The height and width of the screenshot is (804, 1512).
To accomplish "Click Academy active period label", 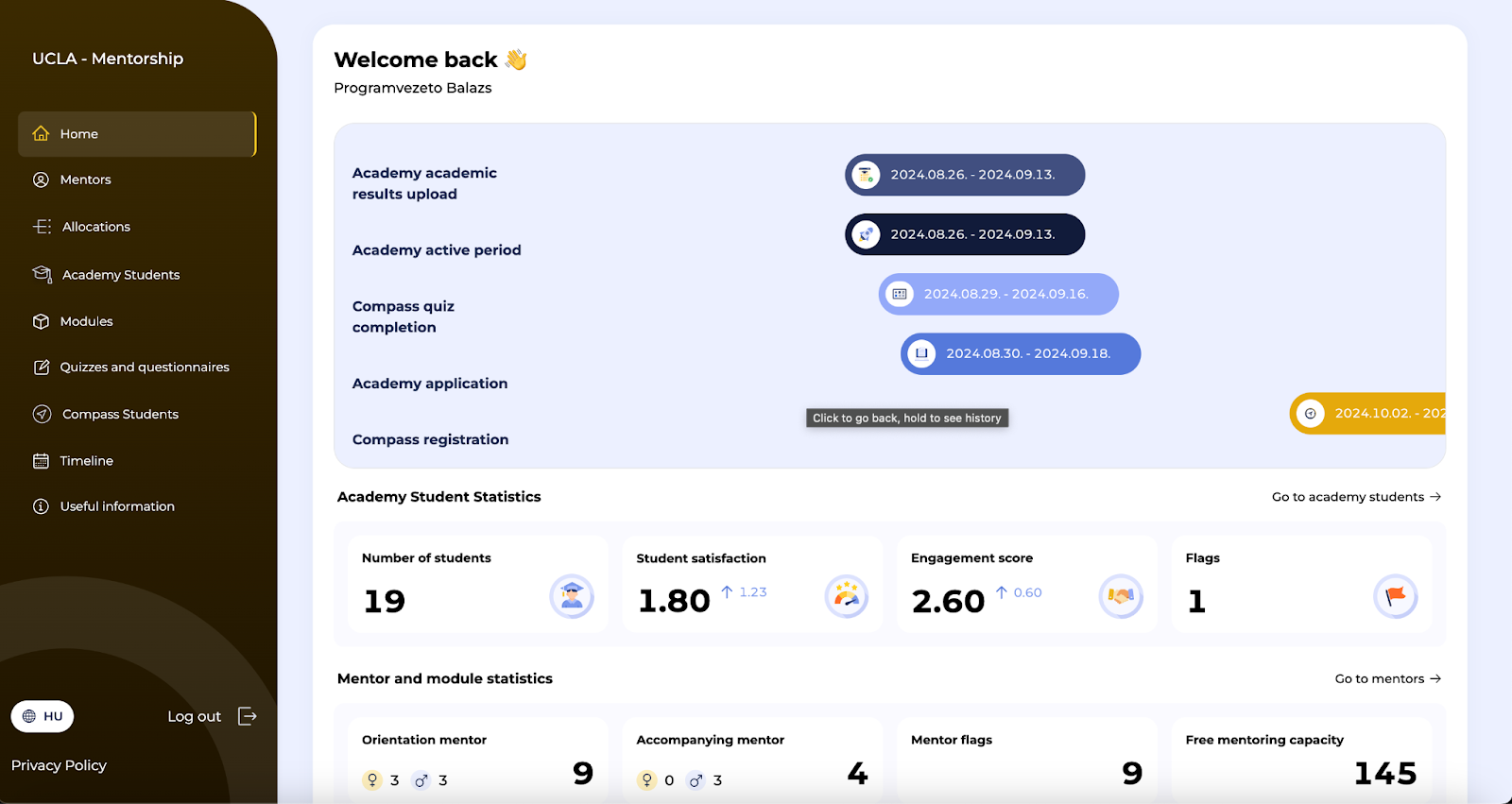I will point(437,250).
